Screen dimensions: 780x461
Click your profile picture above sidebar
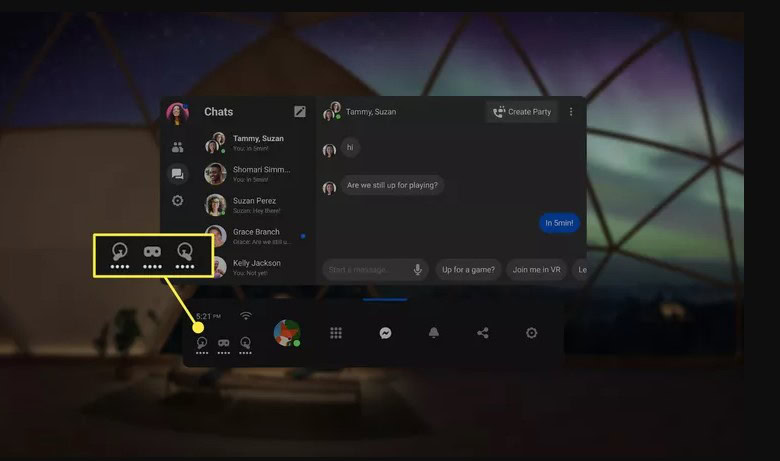tap(177, 113)
